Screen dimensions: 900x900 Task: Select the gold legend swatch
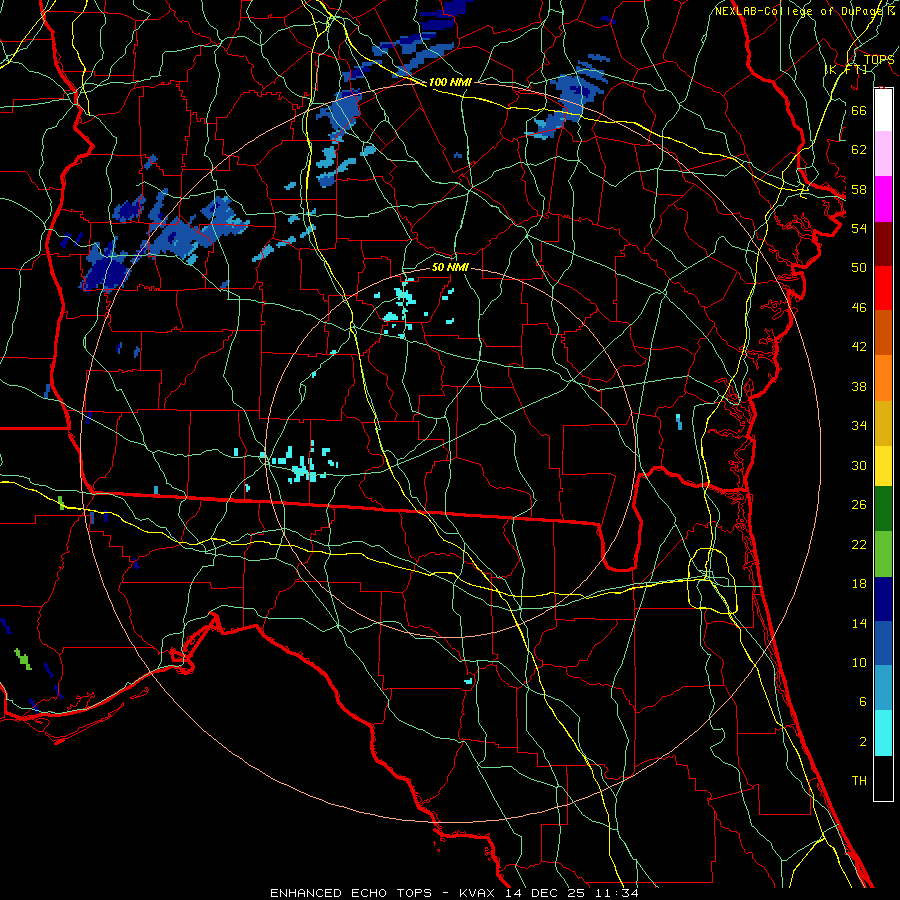[883, 423]
